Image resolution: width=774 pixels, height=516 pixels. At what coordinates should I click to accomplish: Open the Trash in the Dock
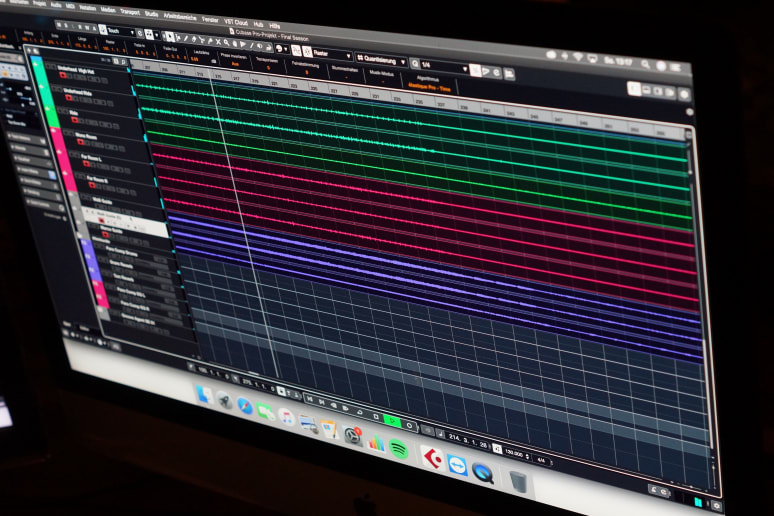coord(517,481)
